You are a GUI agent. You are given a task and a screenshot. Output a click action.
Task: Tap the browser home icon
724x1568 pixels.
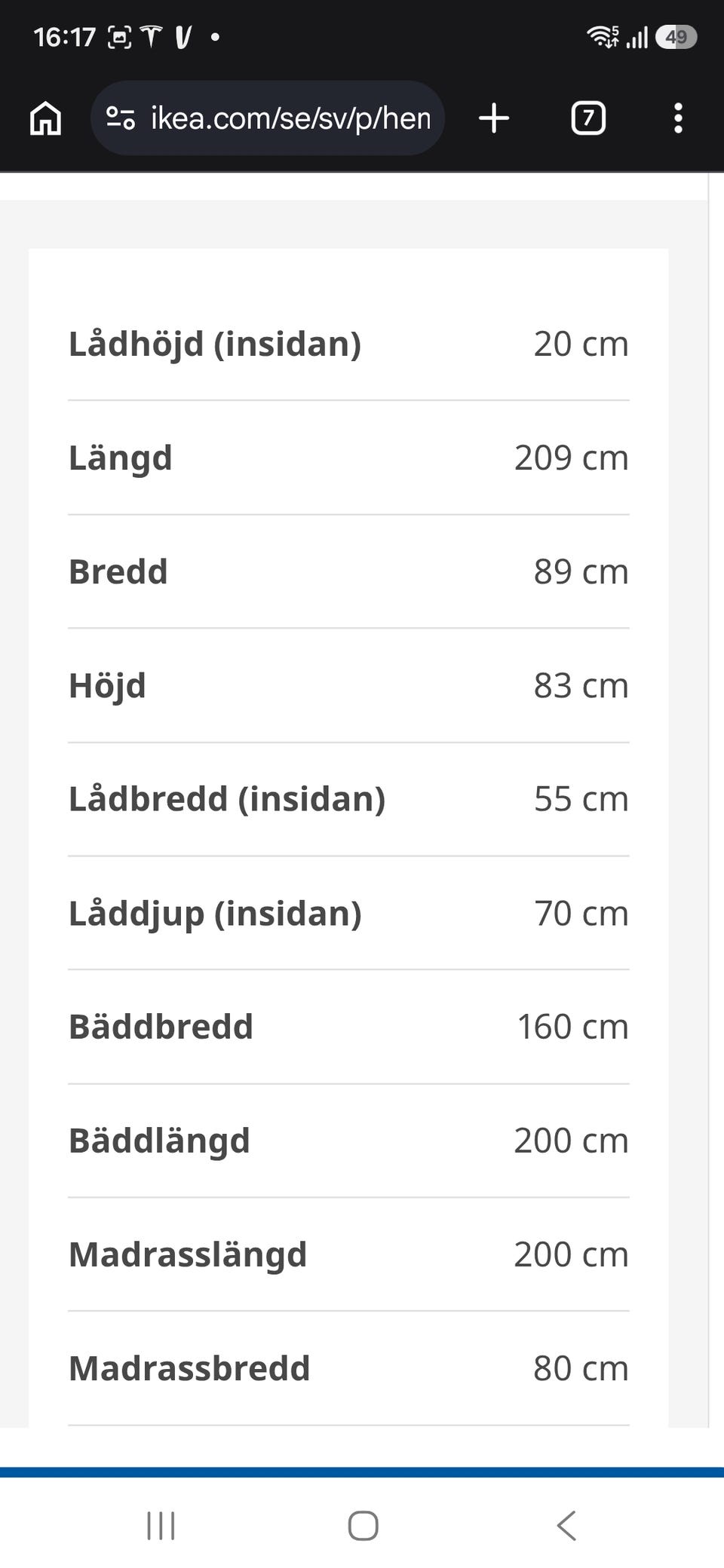tap(45, 118)
